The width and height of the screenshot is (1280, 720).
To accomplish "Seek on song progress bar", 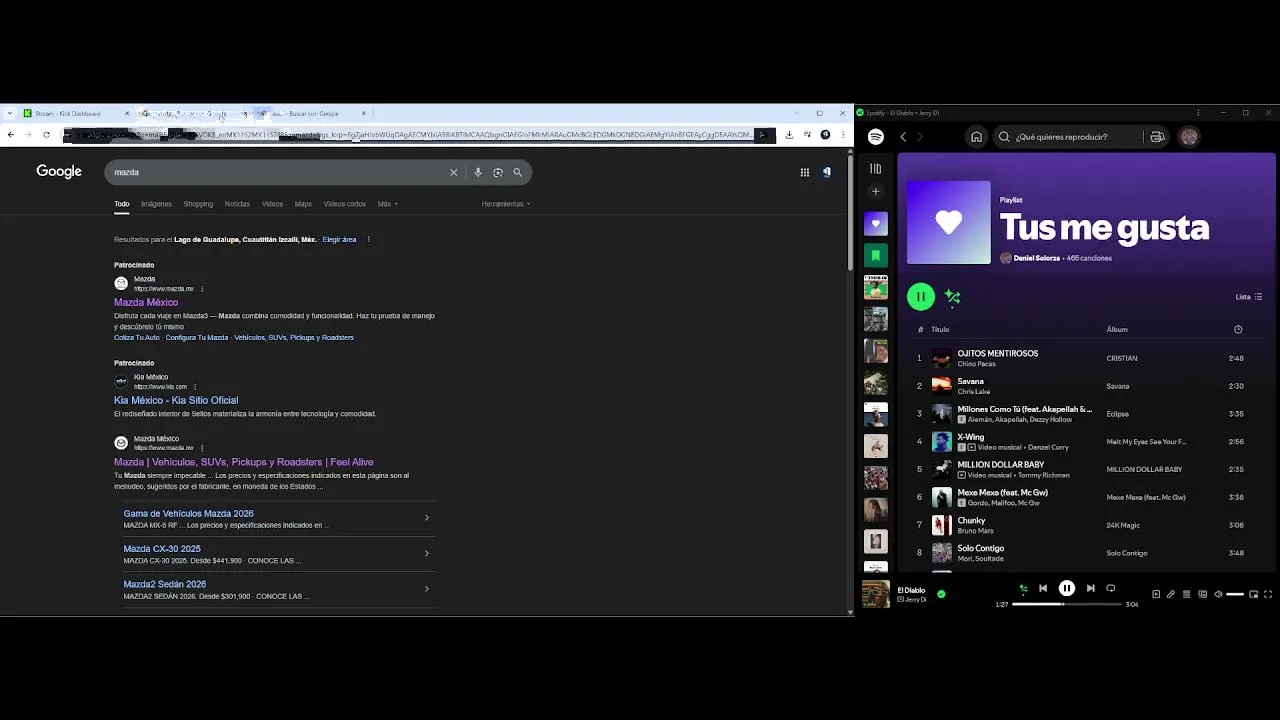I will point(1067,604).
